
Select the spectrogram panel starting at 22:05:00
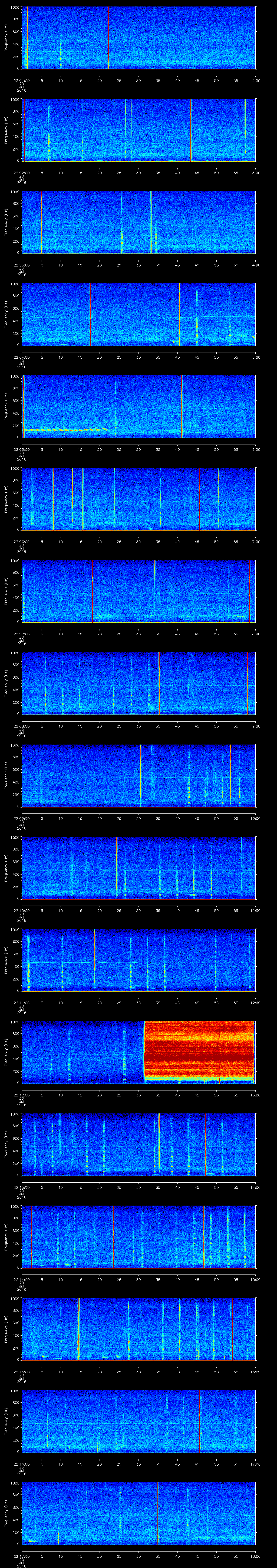coord(139,407)
